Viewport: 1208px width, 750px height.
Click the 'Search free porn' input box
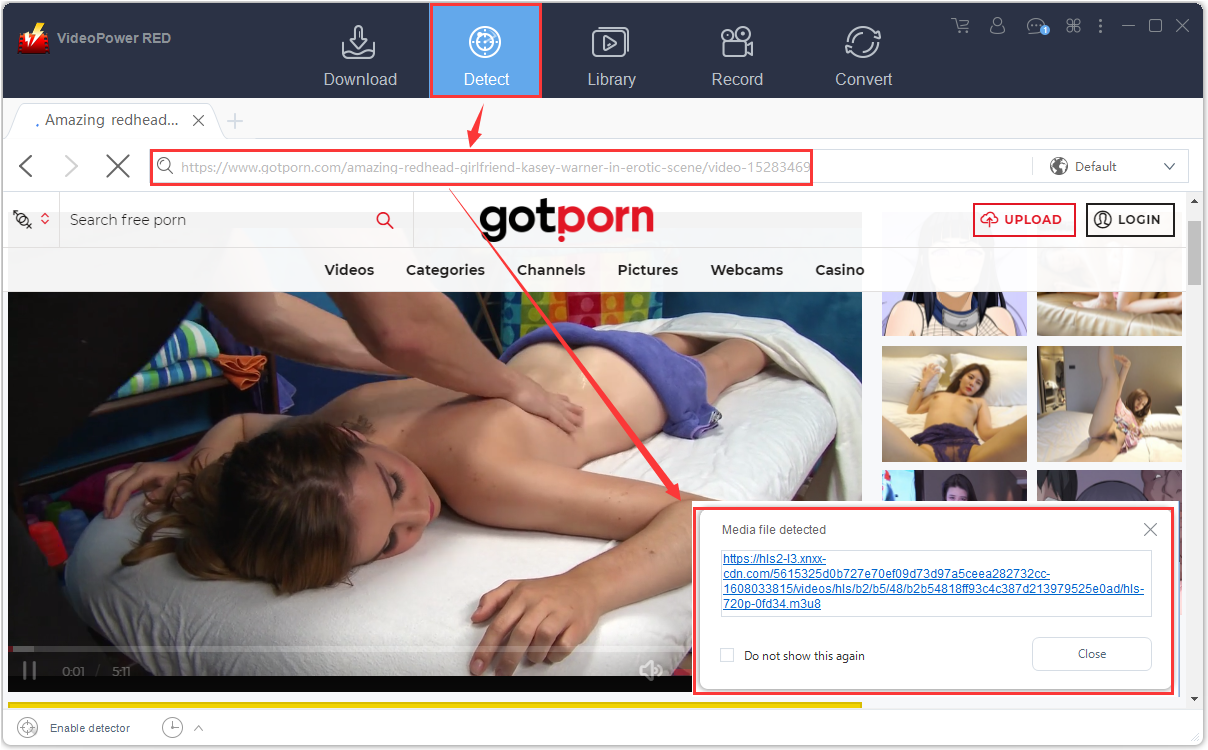tap(215, 220)
